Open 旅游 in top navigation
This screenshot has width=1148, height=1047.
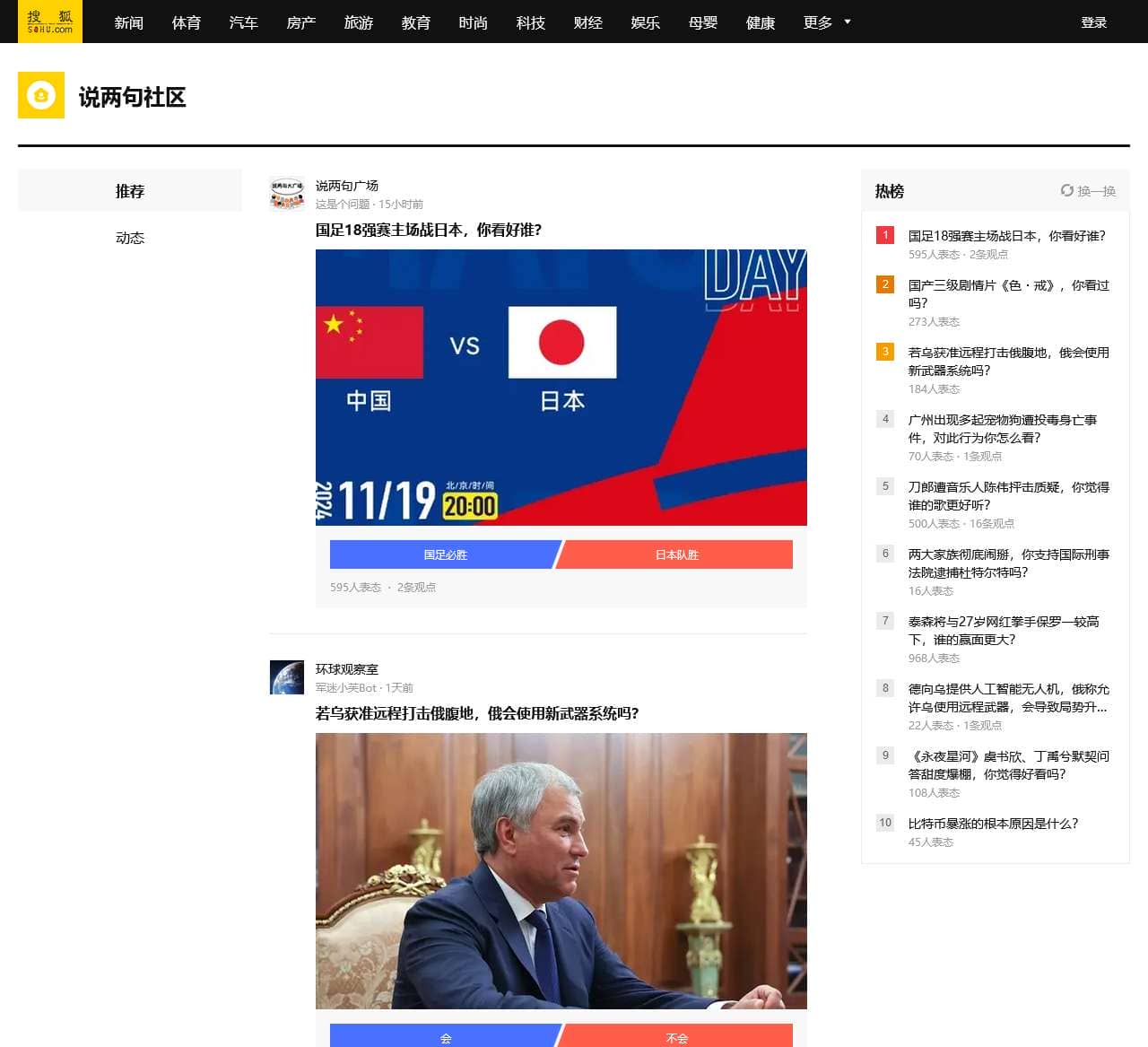click(359, 22)
